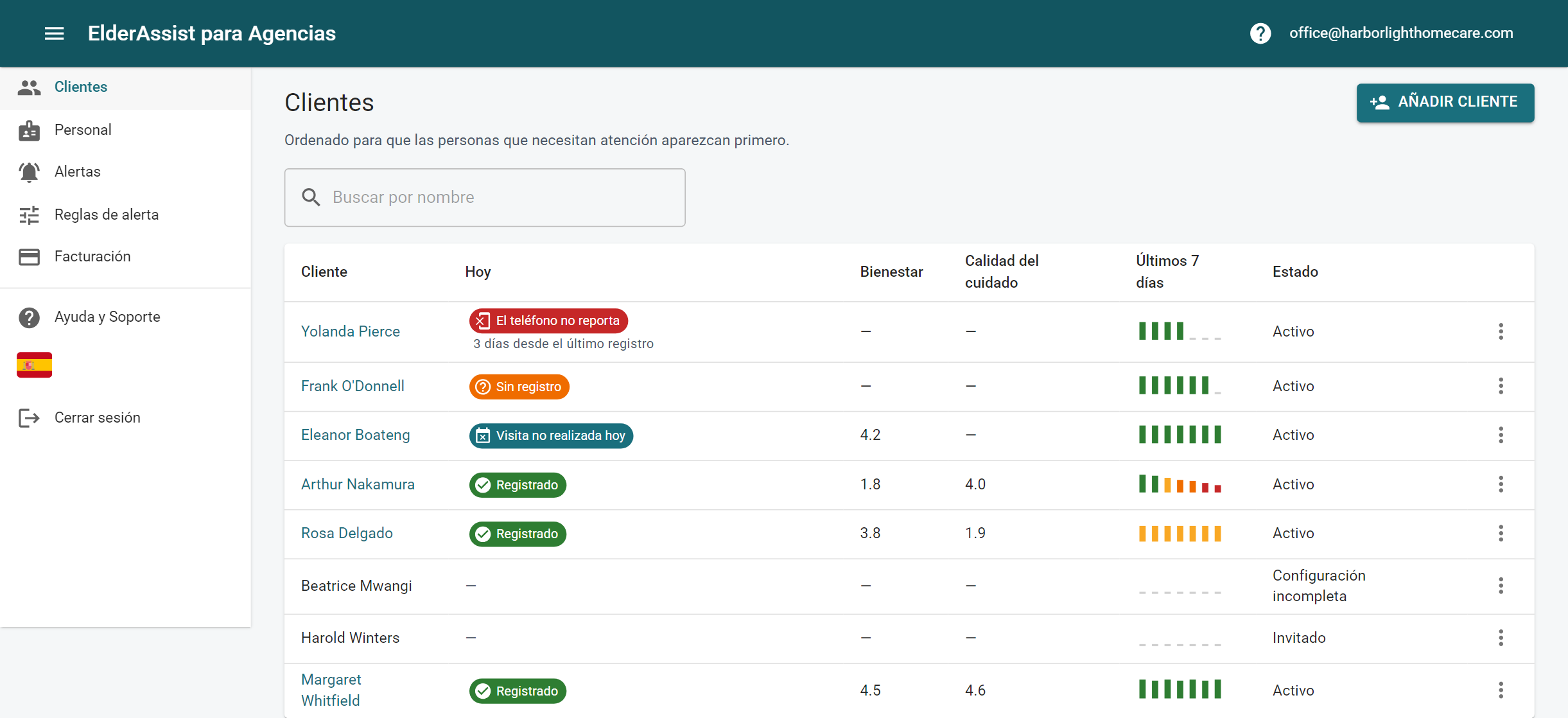Click Margaret Whitfield's Registrado badge
1568x718 pixels.
[x=518, y=691]
